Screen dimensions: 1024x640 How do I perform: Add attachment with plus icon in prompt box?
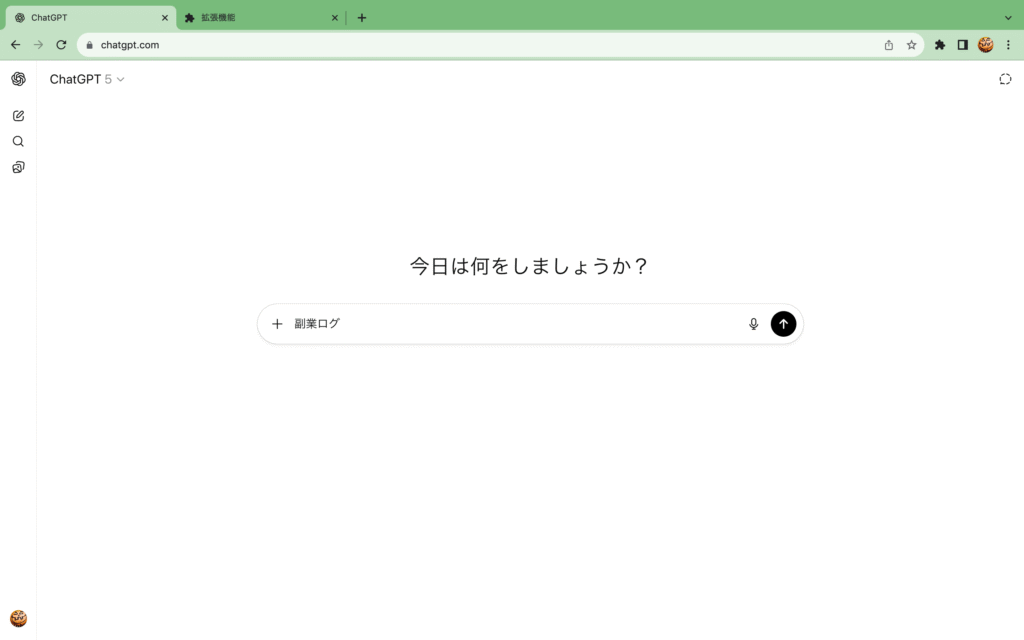[277, 324]
